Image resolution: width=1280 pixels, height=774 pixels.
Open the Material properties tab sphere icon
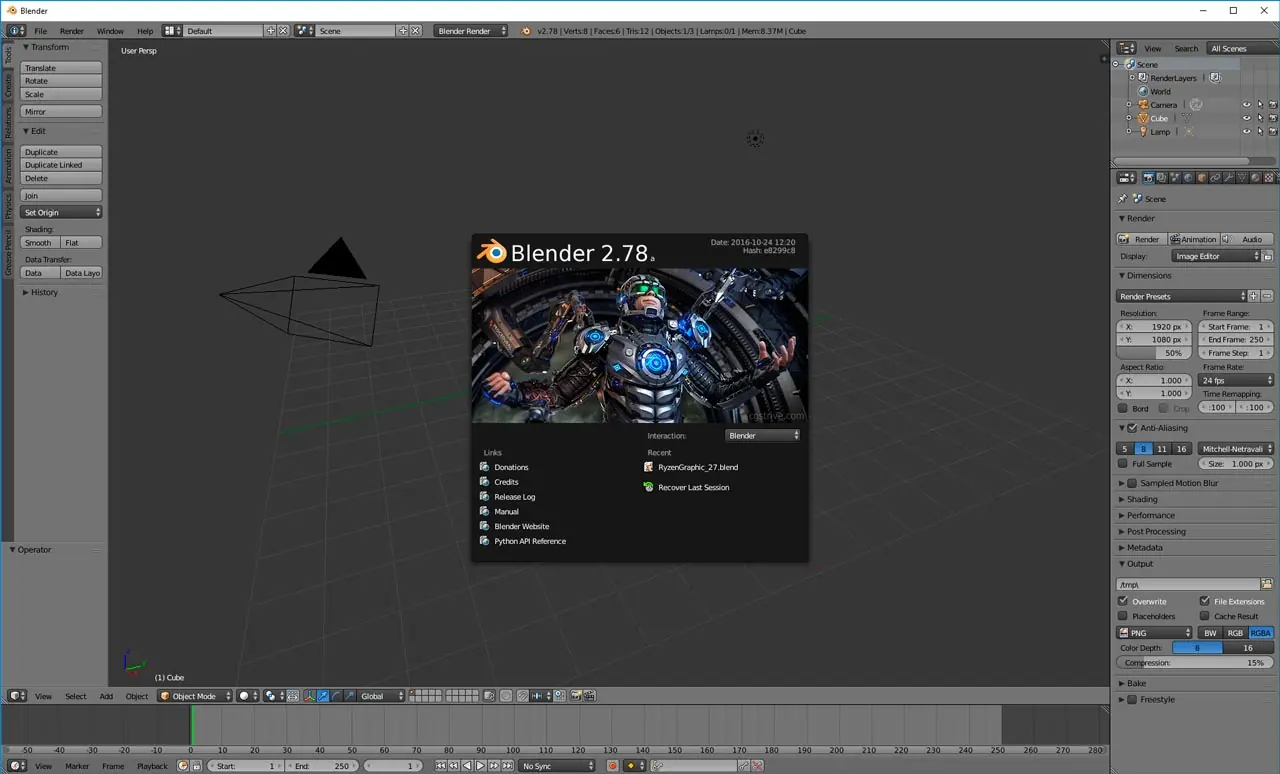[1255, 178]
